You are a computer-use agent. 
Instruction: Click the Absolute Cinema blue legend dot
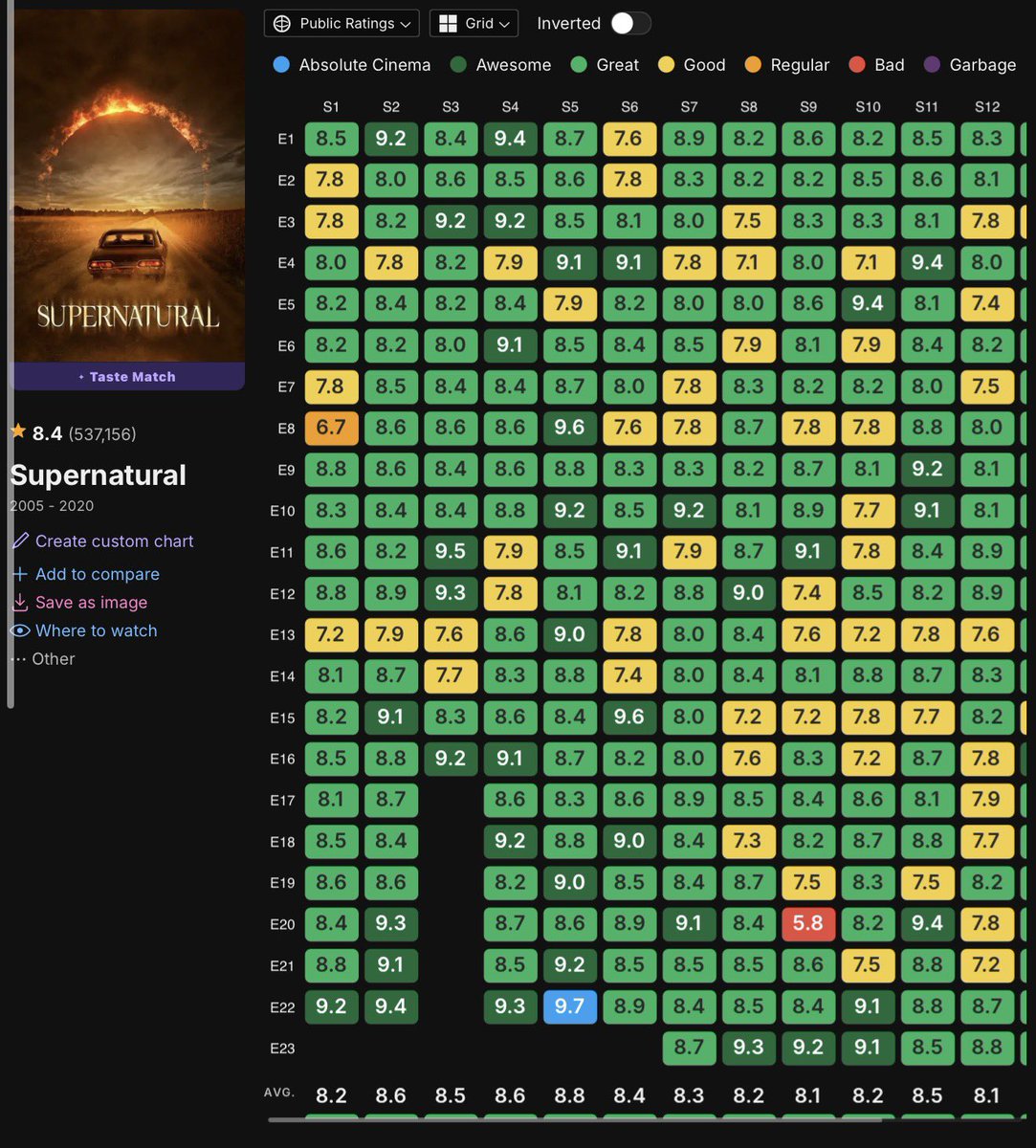[x=281, y=65]
